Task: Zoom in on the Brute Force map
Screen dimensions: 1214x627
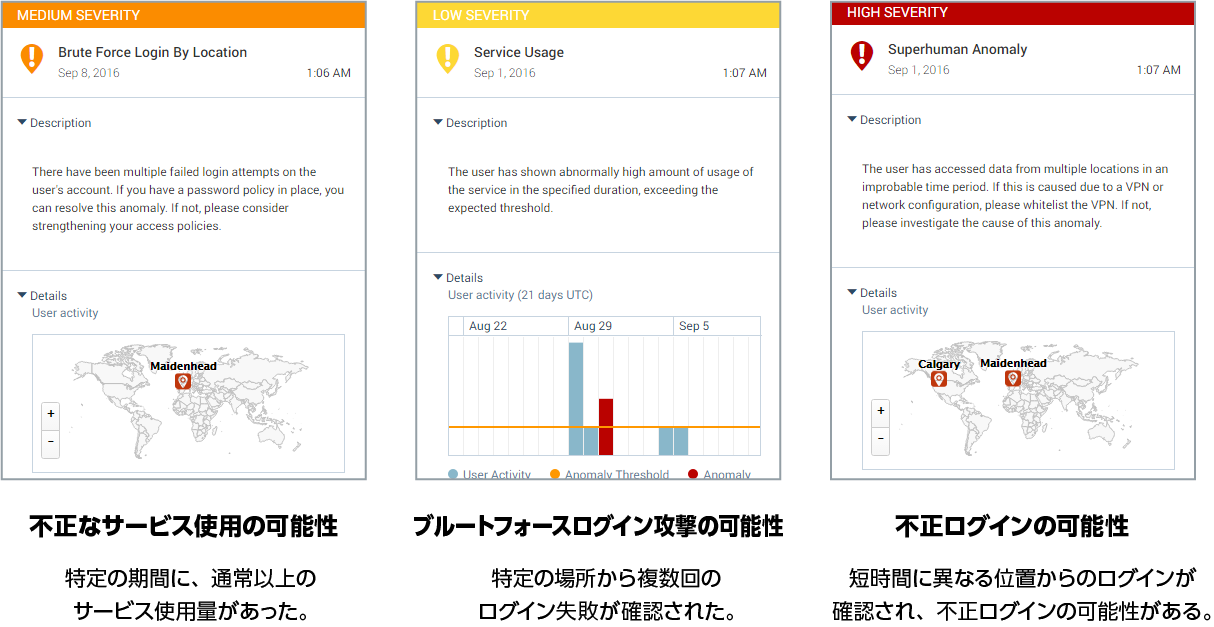Action: pyautogui.click(x=51, y=414)
